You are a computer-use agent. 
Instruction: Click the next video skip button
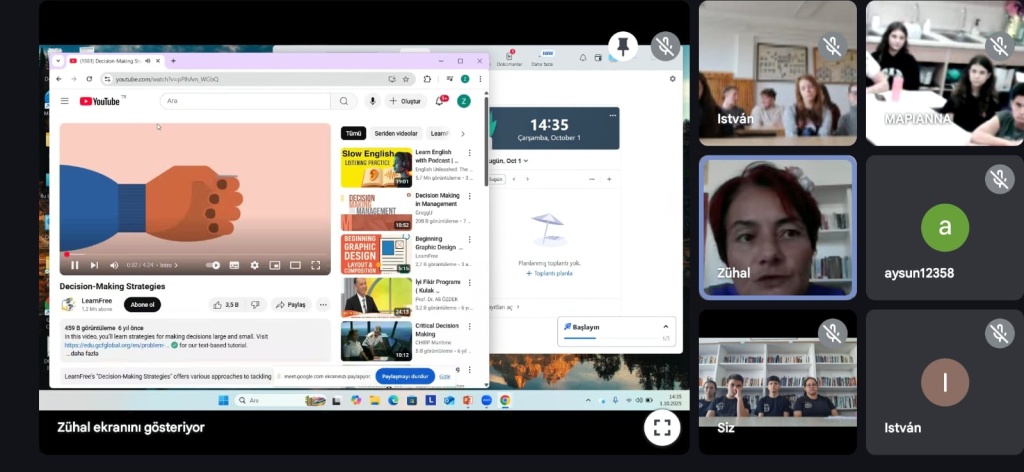(x=94, y=265)
